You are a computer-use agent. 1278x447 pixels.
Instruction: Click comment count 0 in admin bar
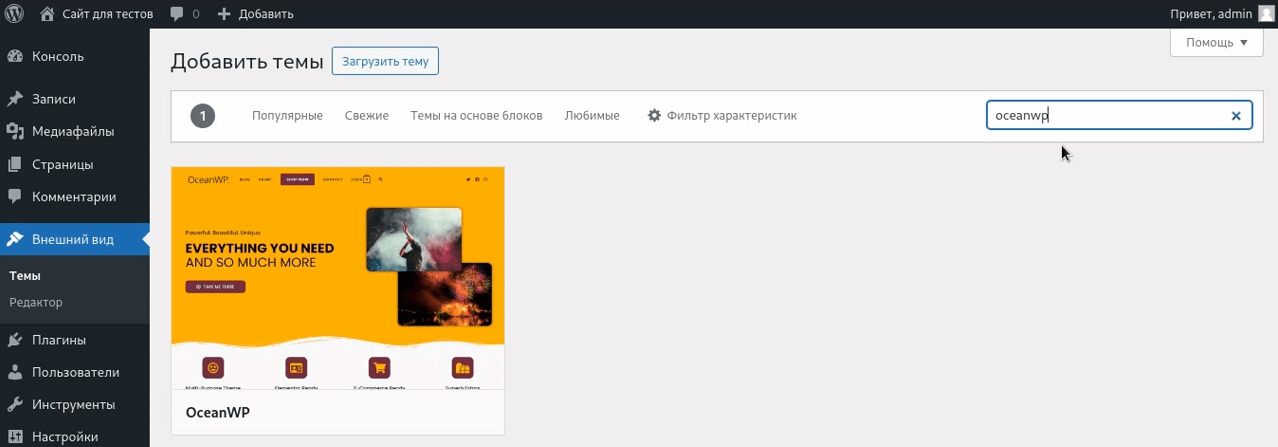point(195,14)
